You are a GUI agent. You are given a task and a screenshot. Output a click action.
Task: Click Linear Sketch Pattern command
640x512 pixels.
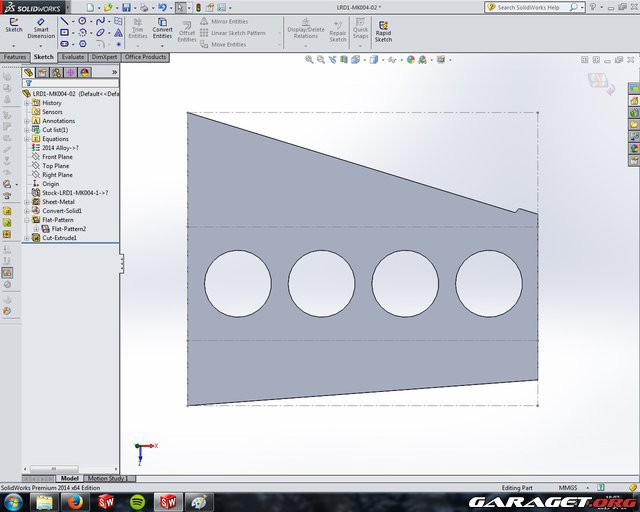click(232, 32)
